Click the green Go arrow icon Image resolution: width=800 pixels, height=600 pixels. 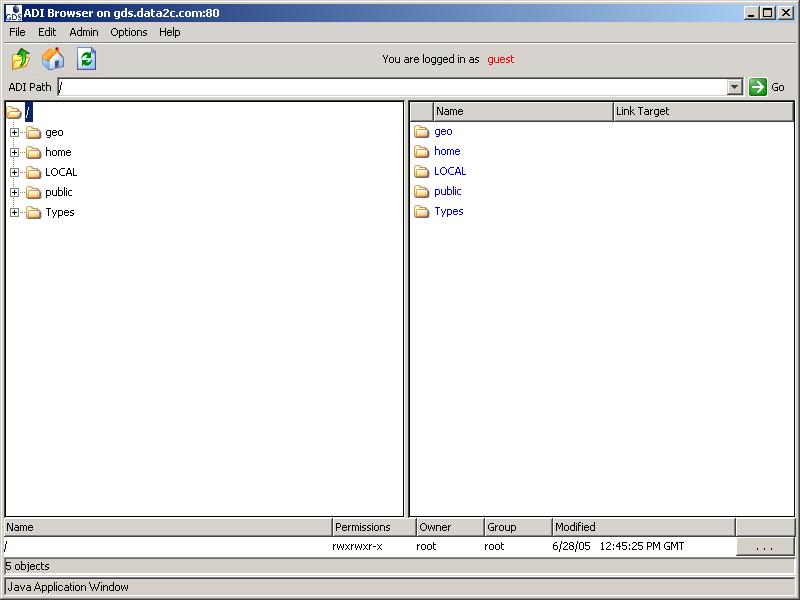758,87
